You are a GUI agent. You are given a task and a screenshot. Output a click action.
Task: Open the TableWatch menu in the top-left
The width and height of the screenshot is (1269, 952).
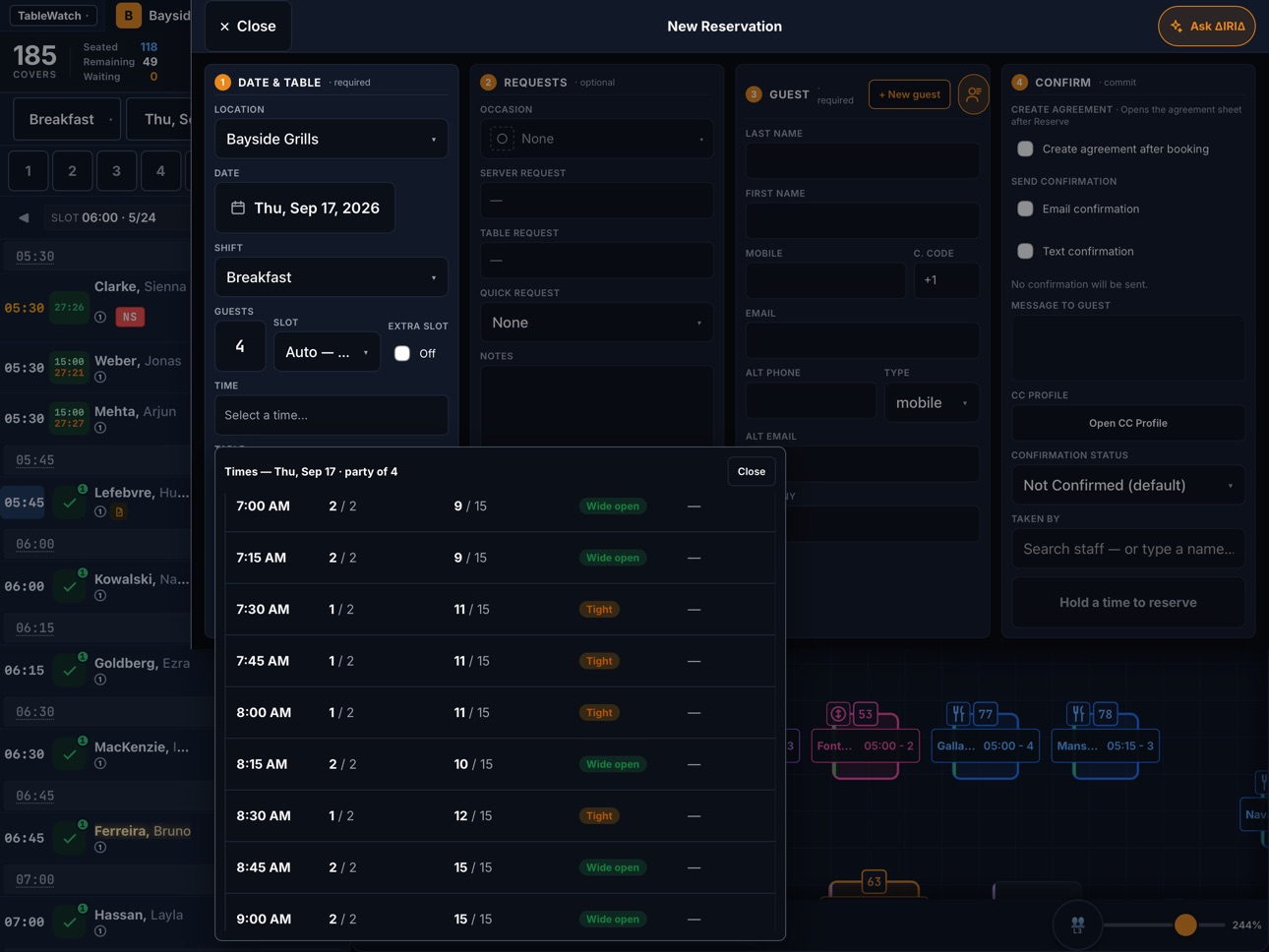click(x=54, y=16)
